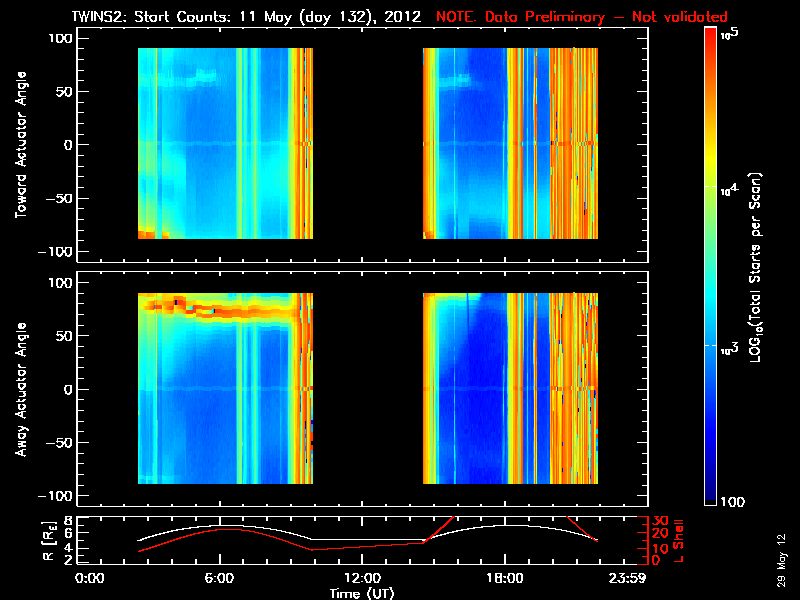Click the 0:00 time axis start label
This screenshot has width=800, height=600.
90,578
